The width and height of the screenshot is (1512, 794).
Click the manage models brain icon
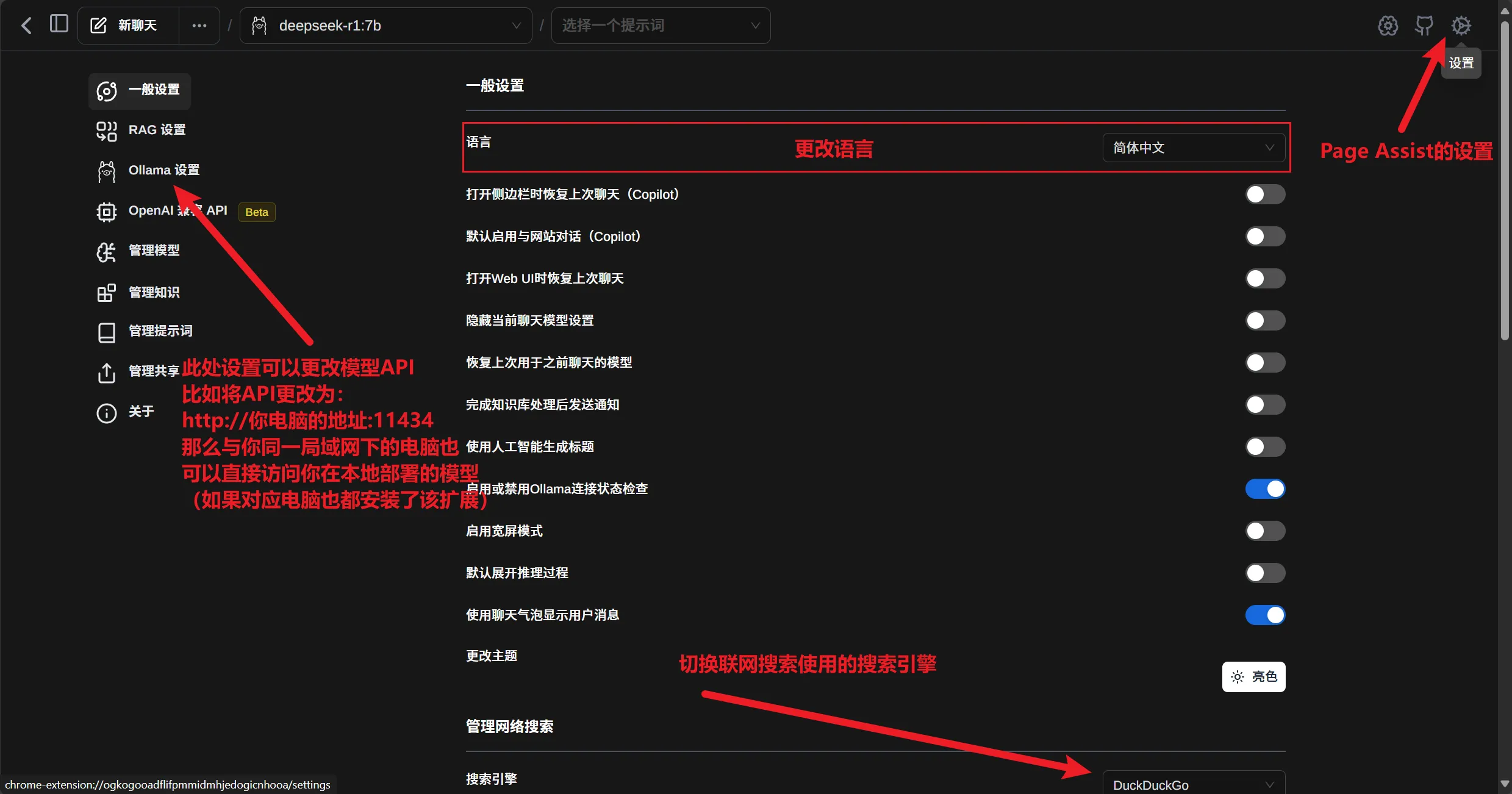[107, 252]
